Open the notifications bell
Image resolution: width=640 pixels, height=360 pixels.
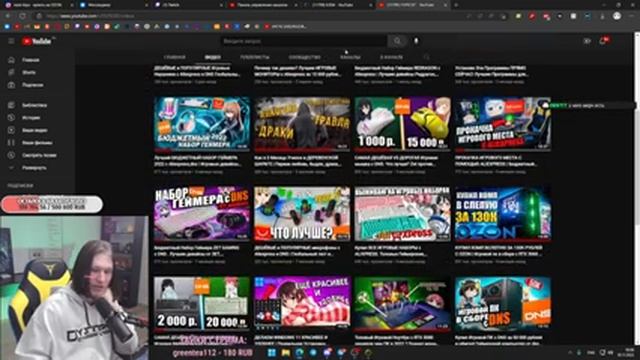(x=603, y=41)
